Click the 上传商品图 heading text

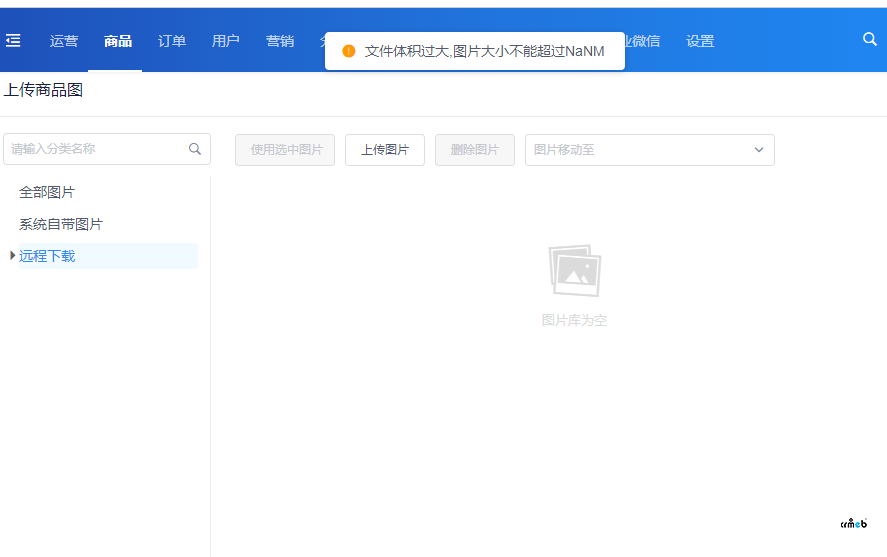pos(44,90)
